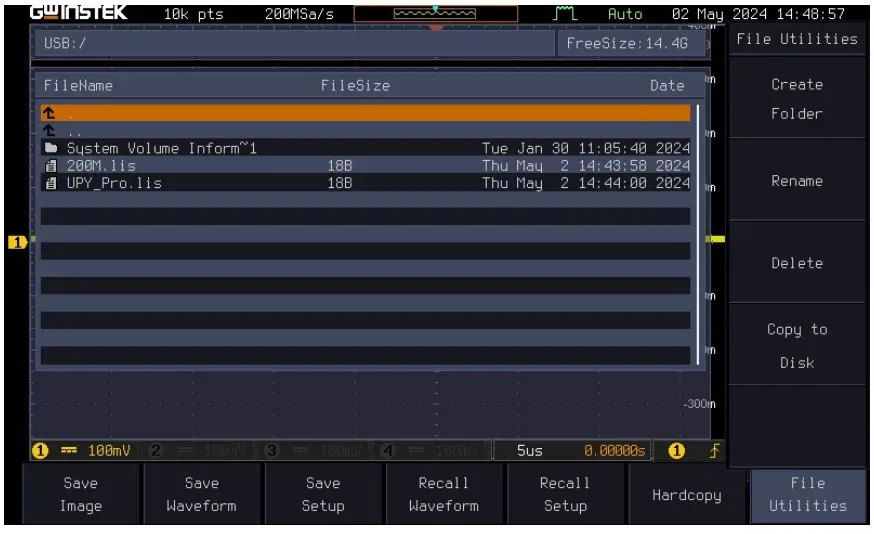Select the UPY_Pro.lis file icon
This screenshot has width=874, height=534.
click(51, 183)
